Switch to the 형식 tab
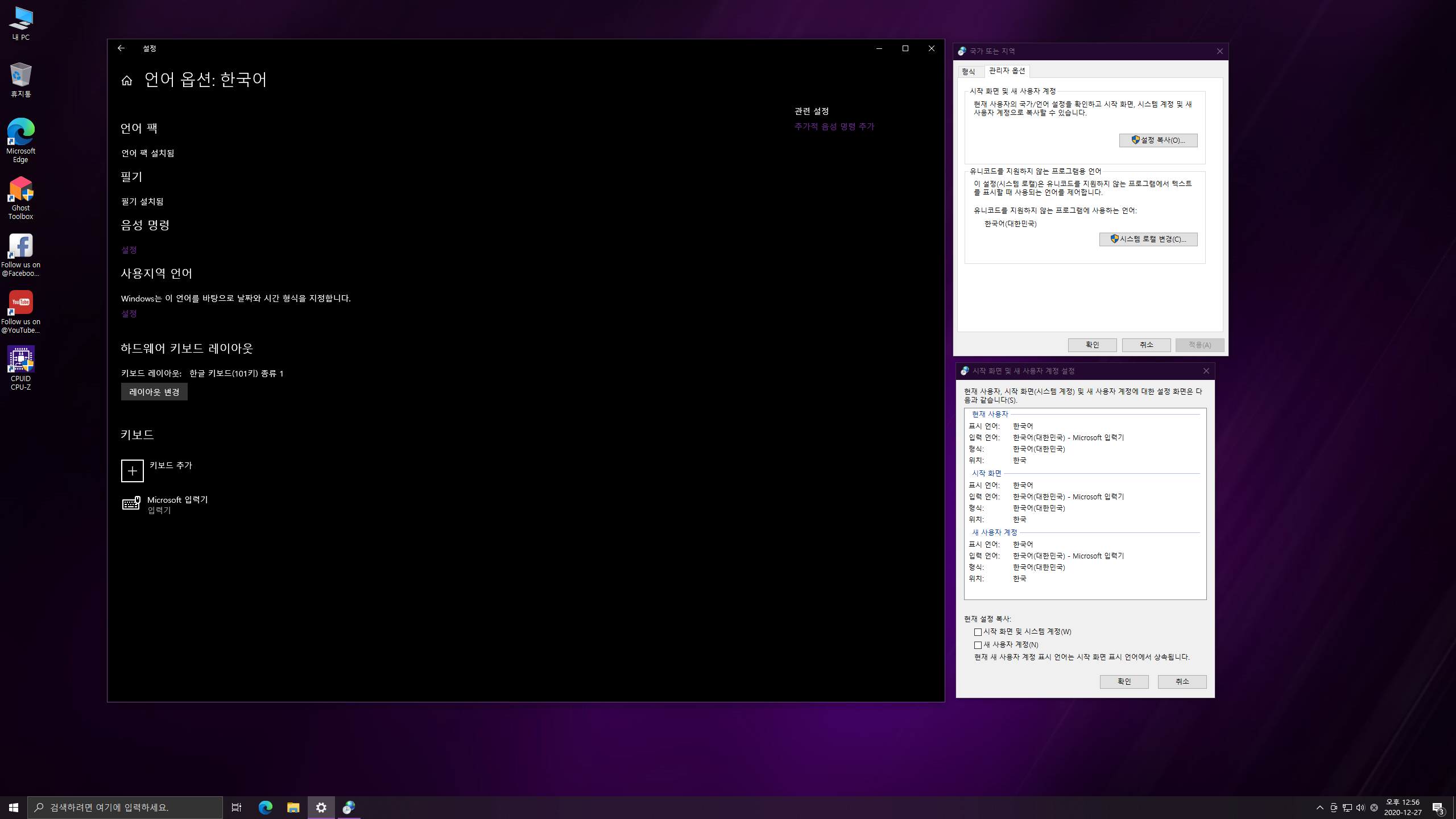 click(x=969, y=72)
